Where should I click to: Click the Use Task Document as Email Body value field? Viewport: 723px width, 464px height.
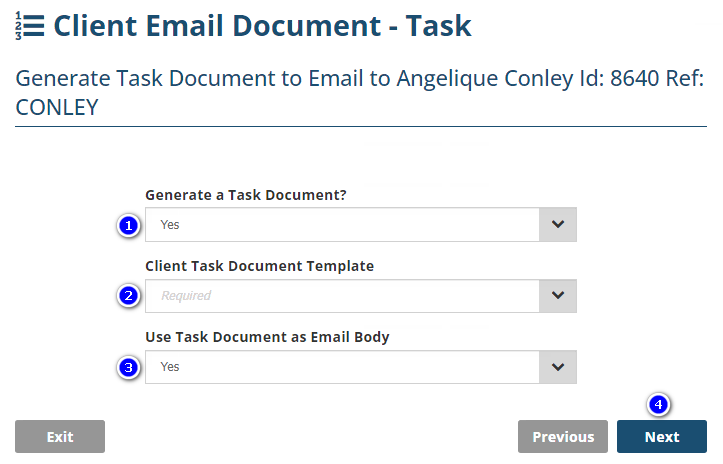point(342,367)
